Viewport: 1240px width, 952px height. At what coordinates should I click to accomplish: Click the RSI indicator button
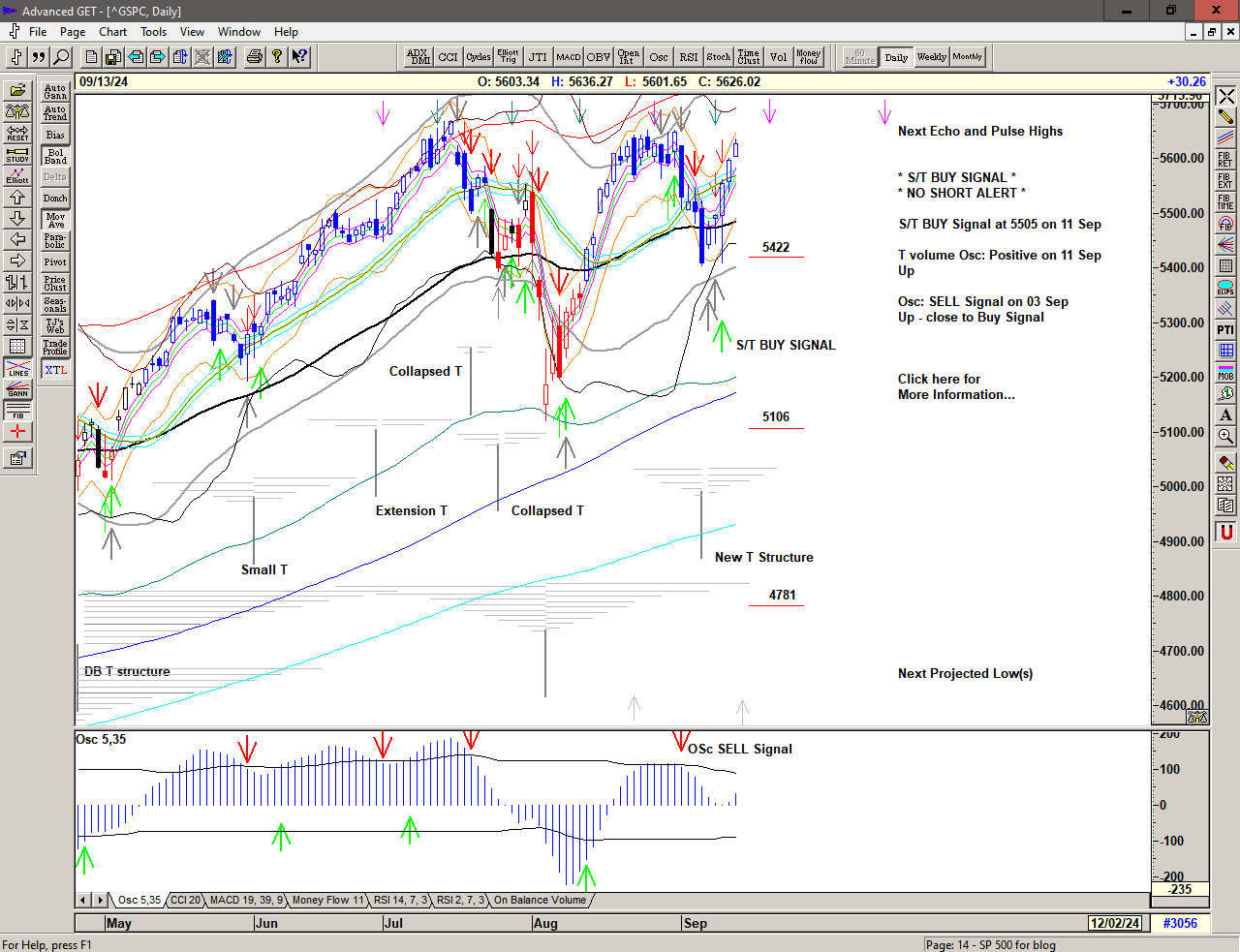pyautogui.click(x=688, y=57)
